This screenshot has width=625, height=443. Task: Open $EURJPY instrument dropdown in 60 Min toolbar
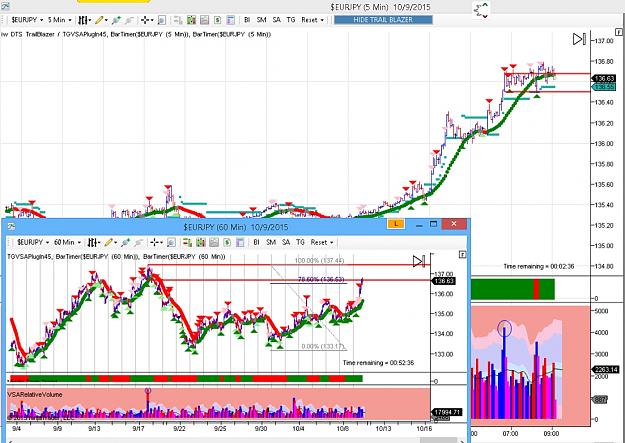pyautogui.click(x=33, y=242)
